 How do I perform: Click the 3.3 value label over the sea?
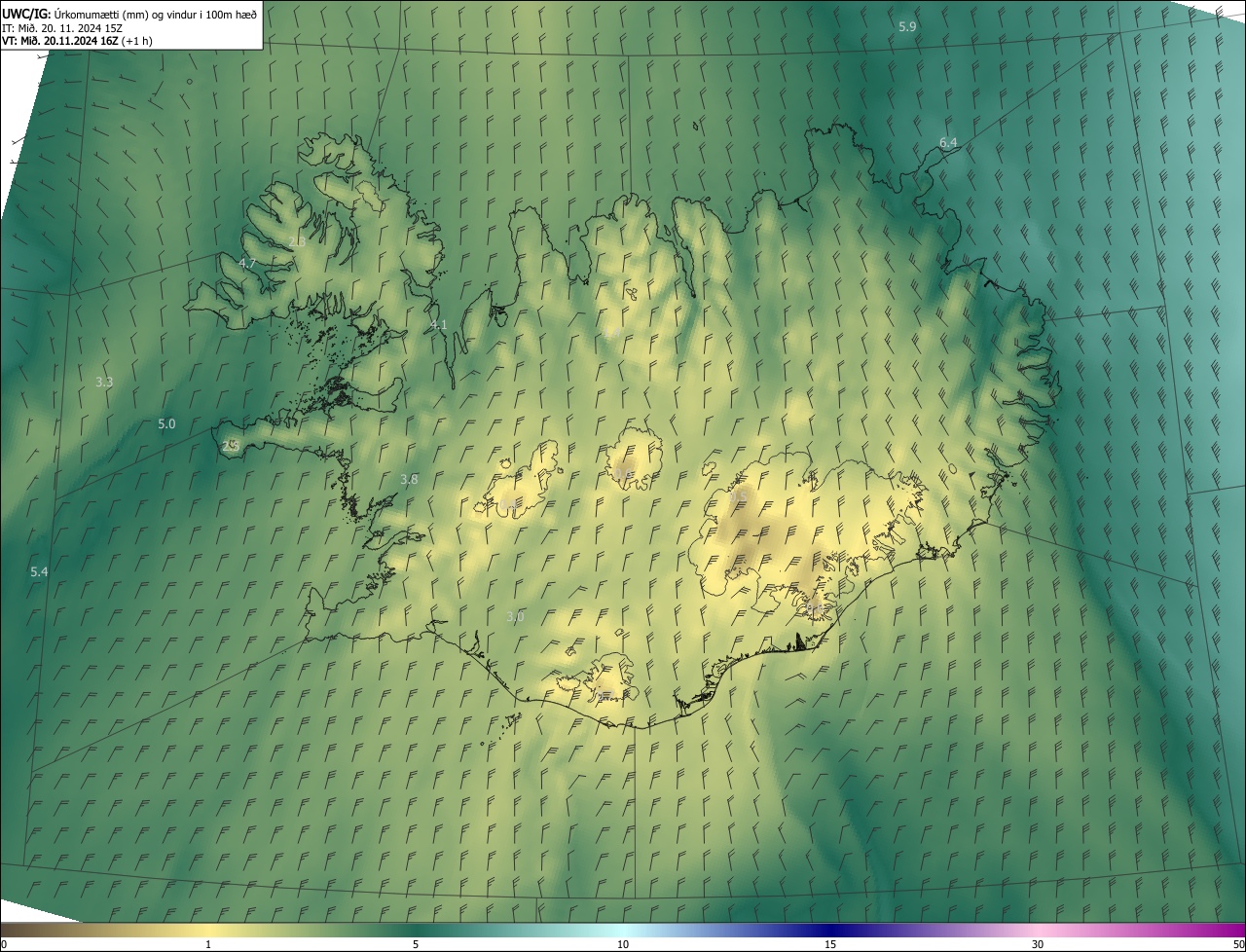pyautogui.click(x=104, y=383)
